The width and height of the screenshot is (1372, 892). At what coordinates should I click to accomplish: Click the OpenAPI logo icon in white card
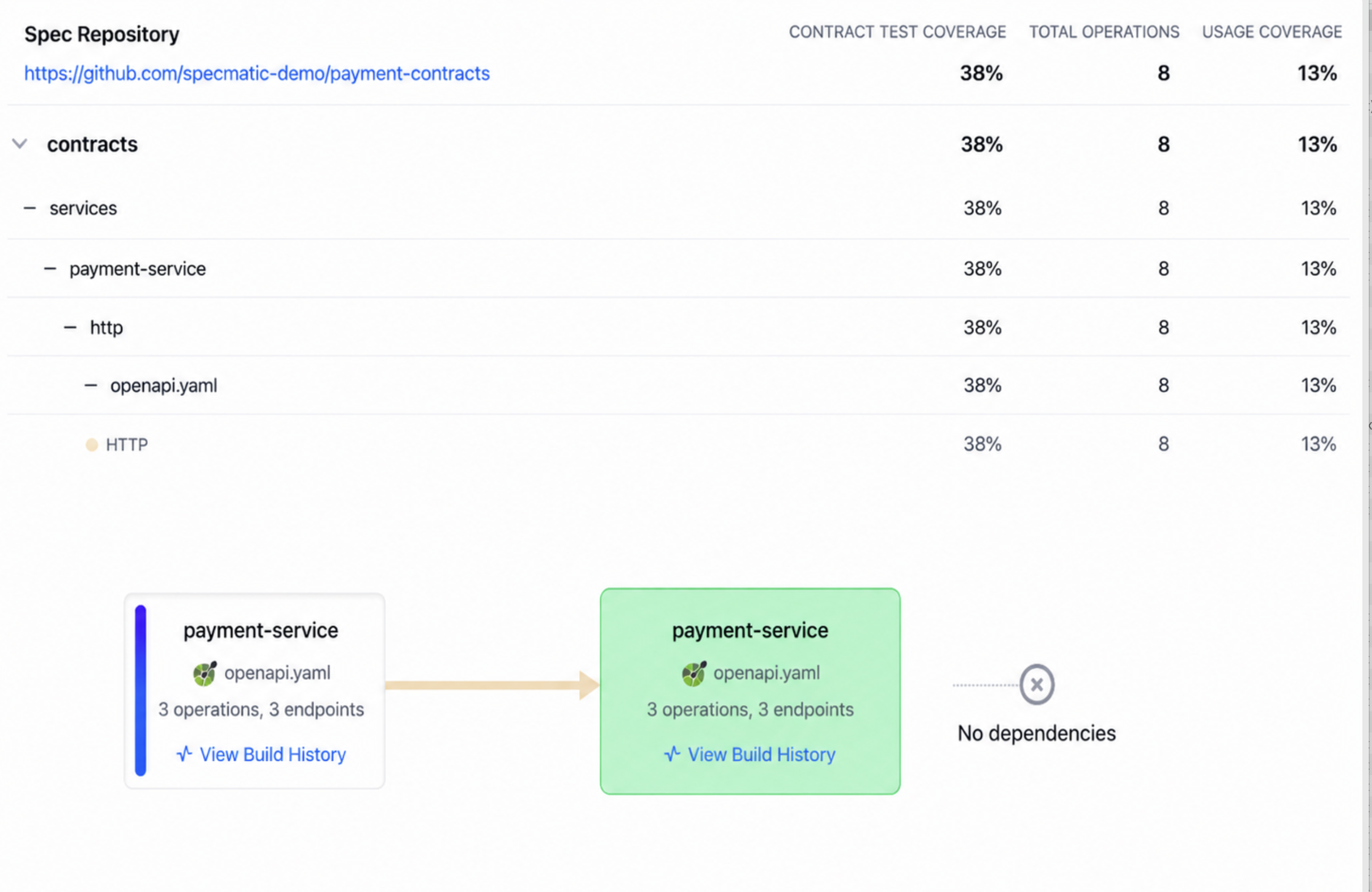205,674
